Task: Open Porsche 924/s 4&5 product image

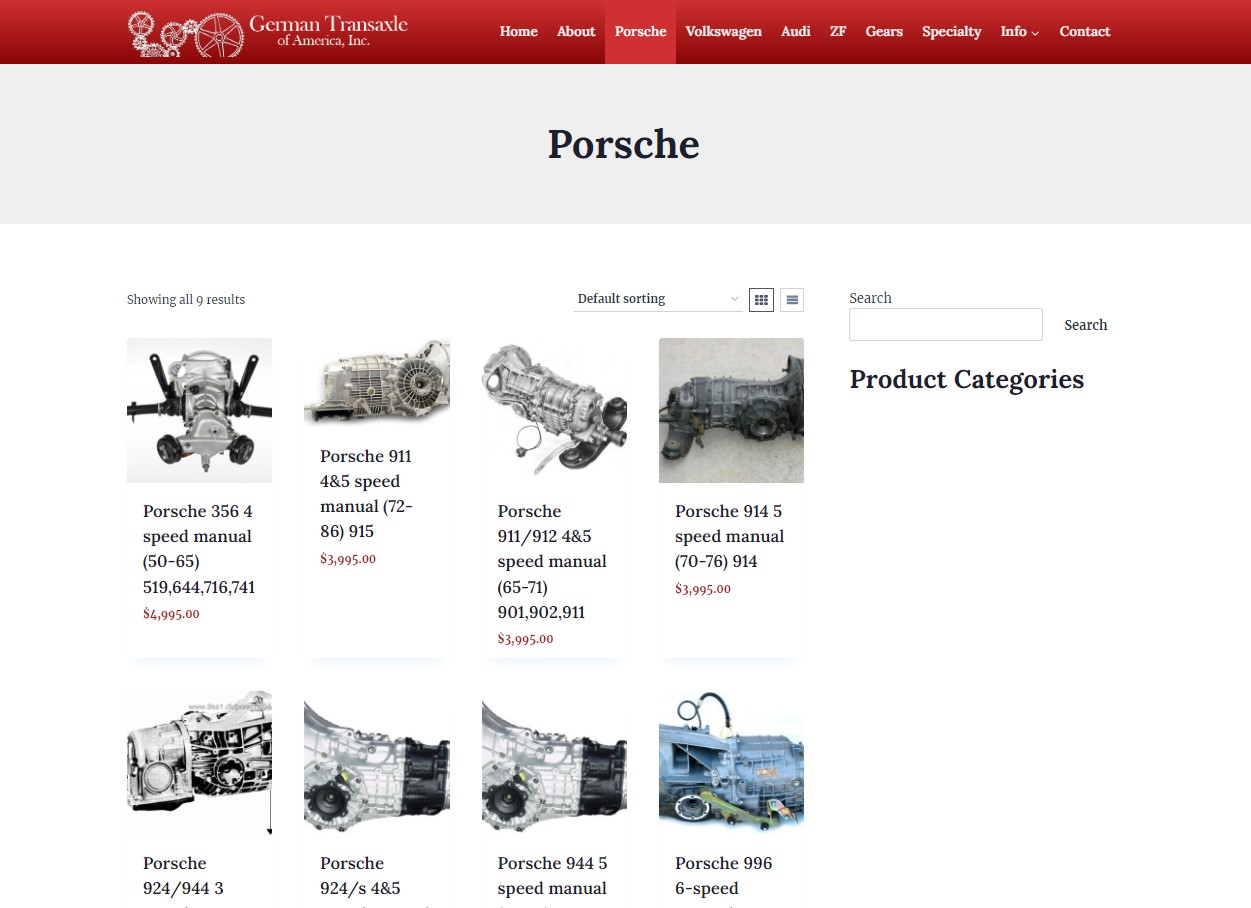Action: pos(377,762)
